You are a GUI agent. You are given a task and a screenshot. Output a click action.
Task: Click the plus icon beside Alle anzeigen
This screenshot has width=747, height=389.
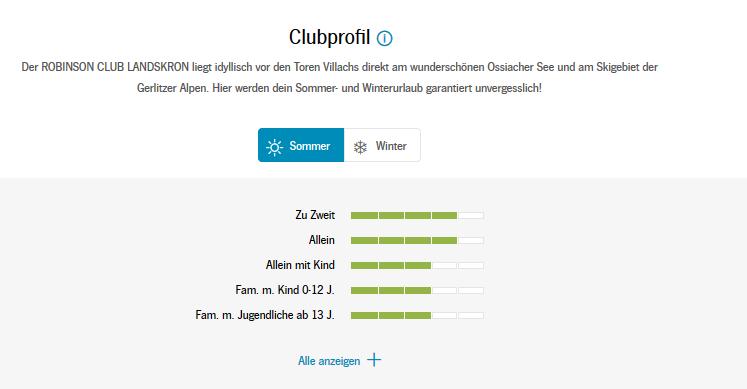pos(374,360)
